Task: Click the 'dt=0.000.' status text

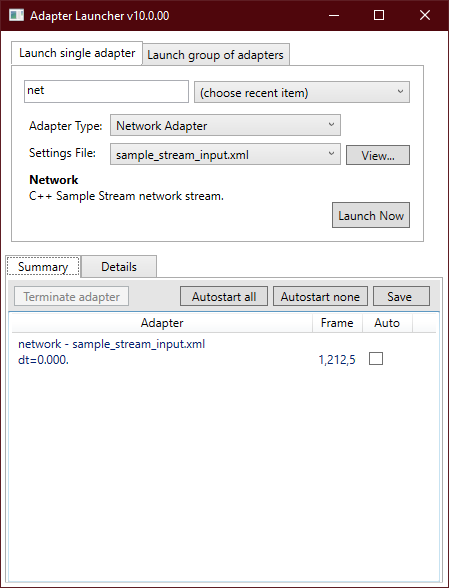Action: pos(44,360)
